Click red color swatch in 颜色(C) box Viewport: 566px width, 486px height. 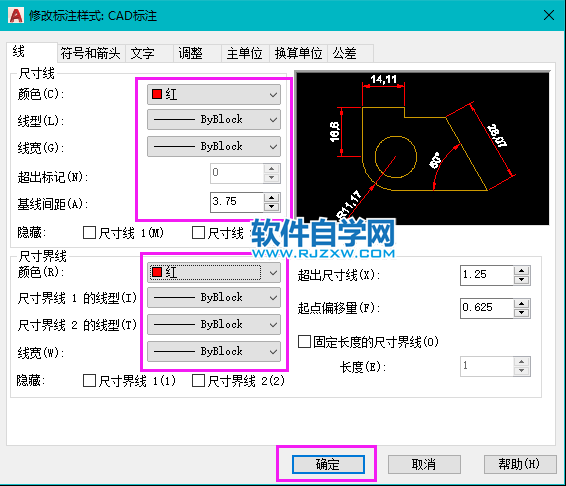point(157,94)
